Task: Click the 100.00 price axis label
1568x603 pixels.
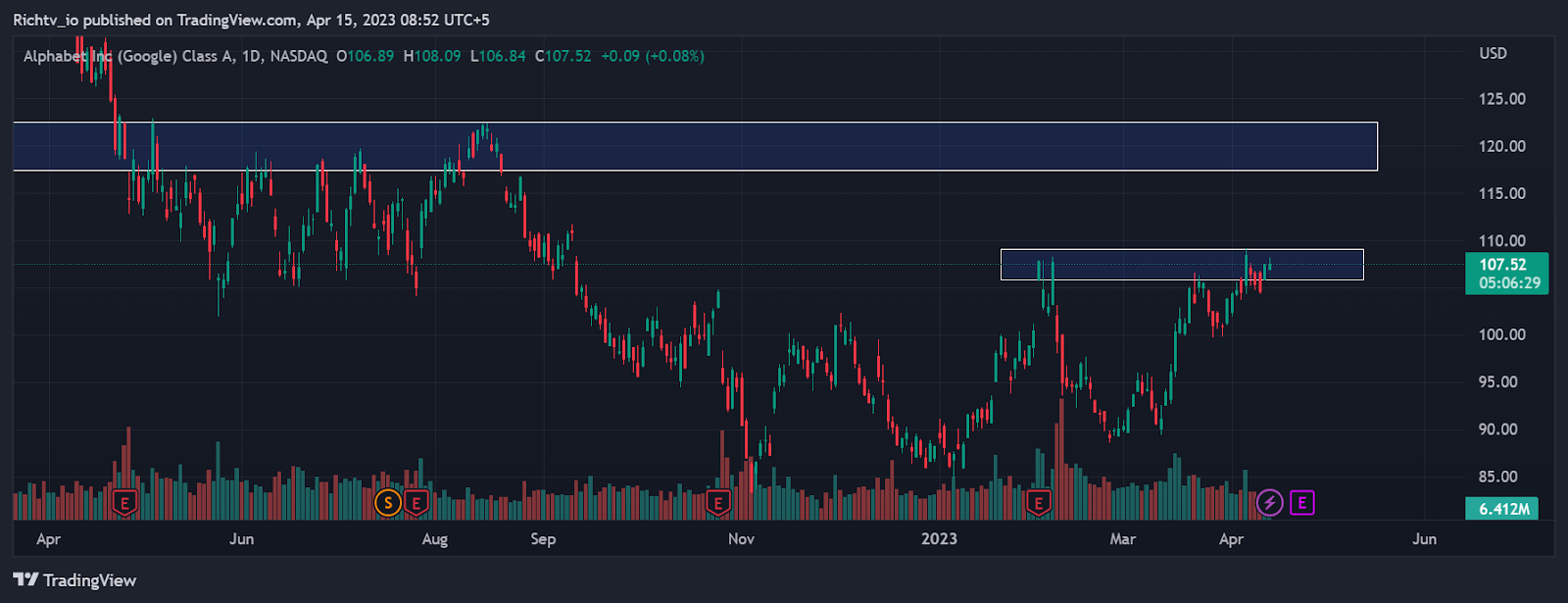Action: 1502,334
